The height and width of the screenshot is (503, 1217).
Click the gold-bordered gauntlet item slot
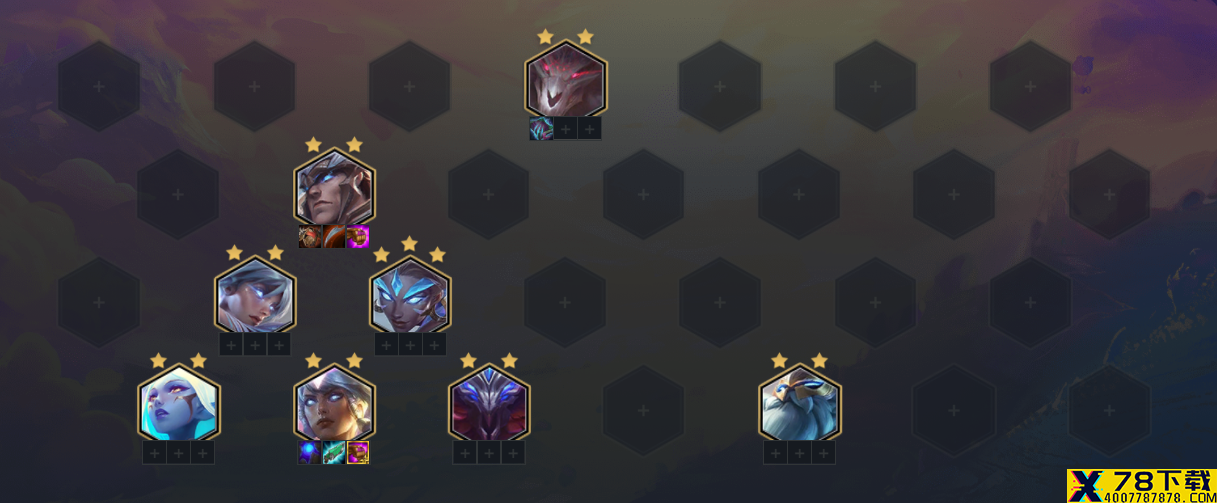(x=358, y=453)
